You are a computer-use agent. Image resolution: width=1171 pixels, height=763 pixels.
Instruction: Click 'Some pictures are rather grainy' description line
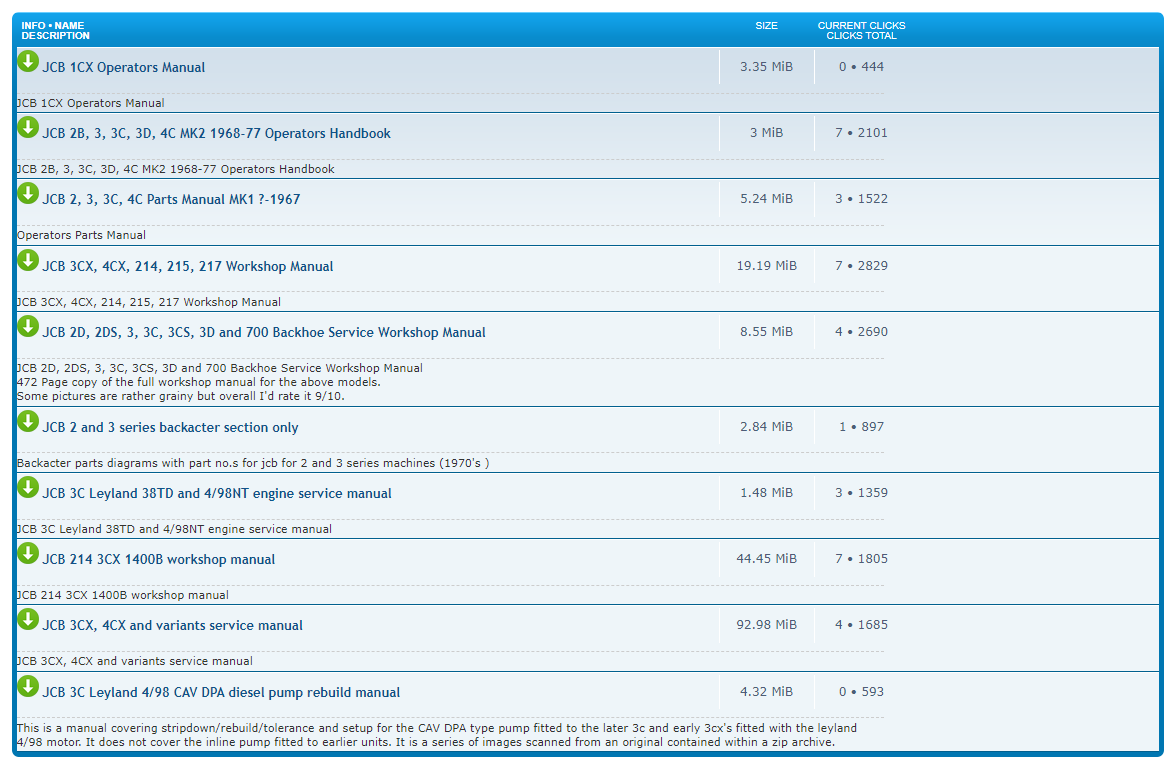tap(181, 396)
